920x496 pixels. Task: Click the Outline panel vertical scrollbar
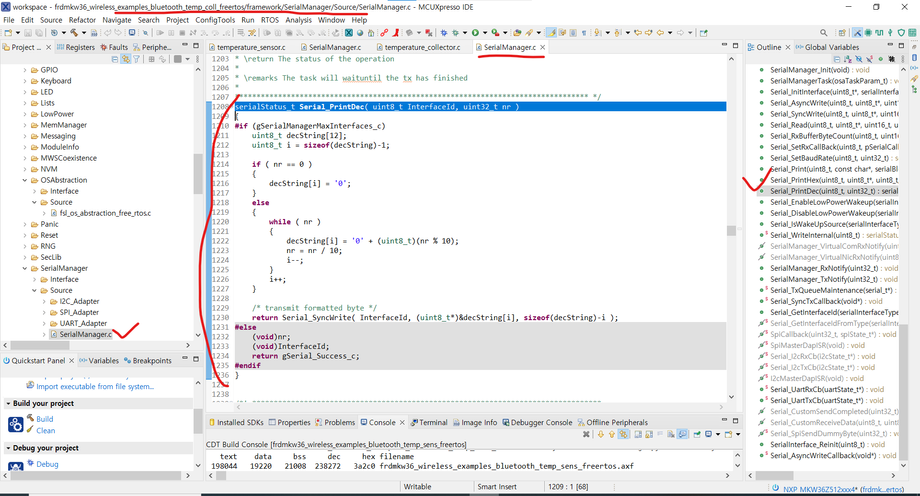pos(903,393)
